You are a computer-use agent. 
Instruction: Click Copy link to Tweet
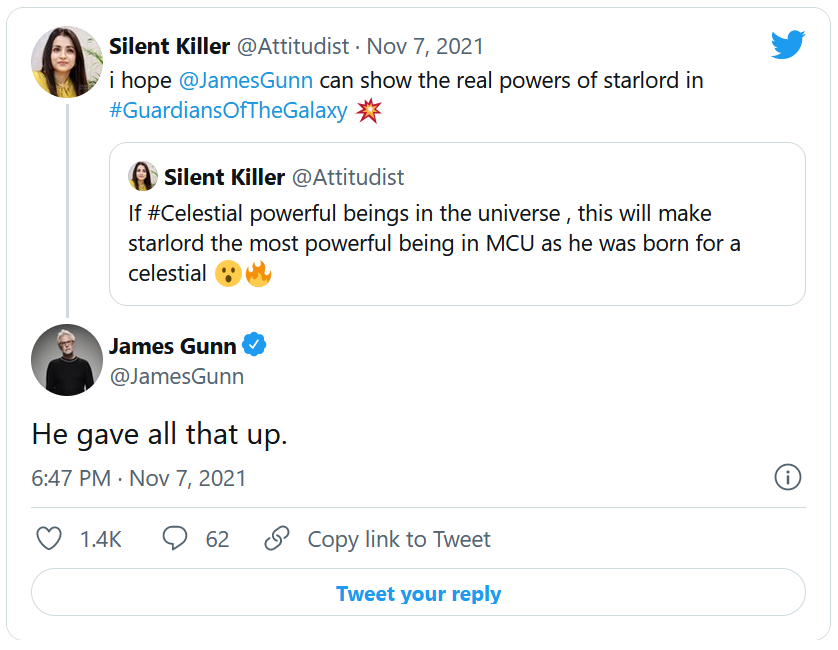coord(399,539)
